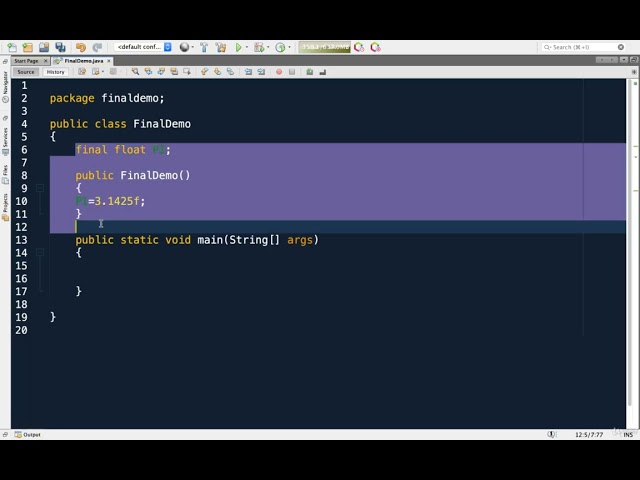Viewport: 640px width, 480px height.
Task: Click Find Next Occurrence icon
Action: coord(161,72)
